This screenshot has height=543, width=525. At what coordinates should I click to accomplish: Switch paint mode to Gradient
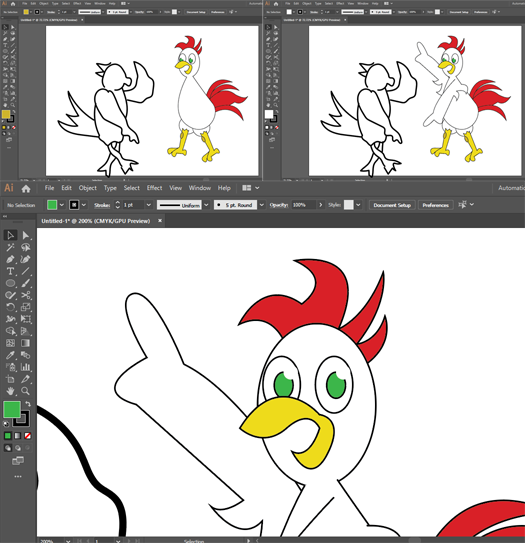[18, 436]
